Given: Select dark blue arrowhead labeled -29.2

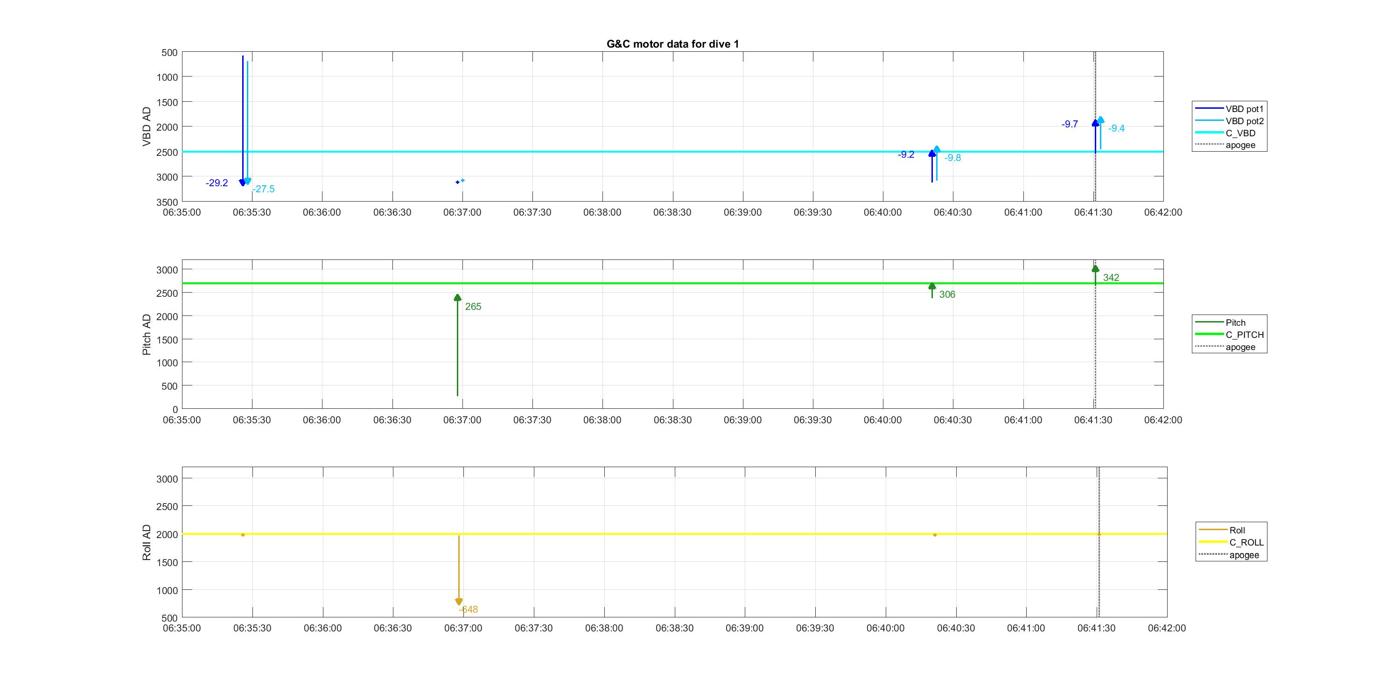Looking at the screenshot, I should (243, 182).
